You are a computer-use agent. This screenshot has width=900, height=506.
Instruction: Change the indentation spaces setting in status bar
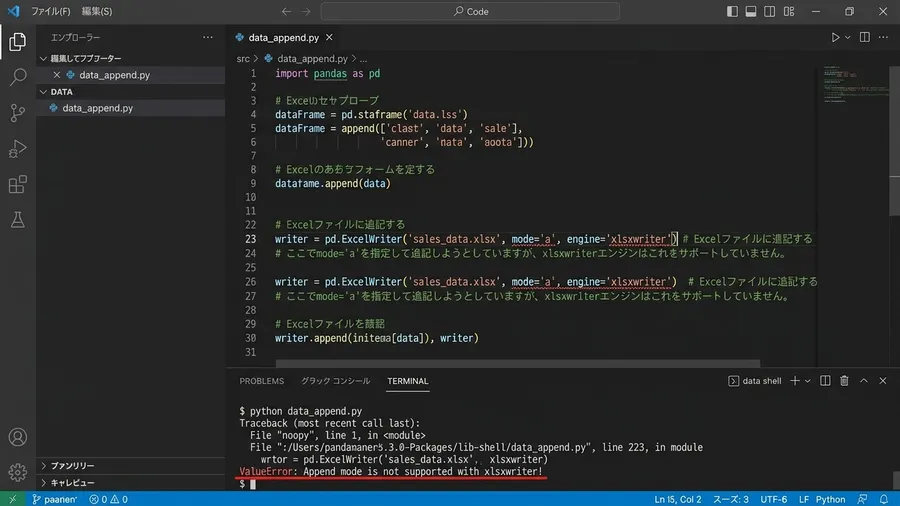pyautogui.click(x=731, y=499)
